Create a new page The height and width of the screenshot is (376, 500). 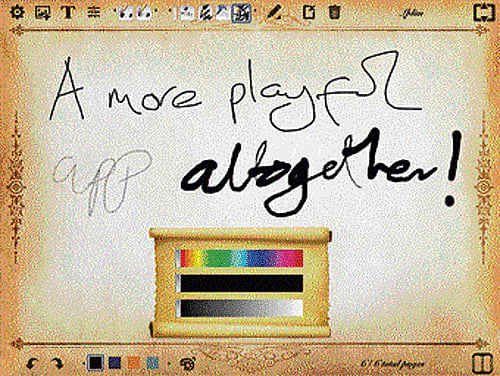[309, 13]
